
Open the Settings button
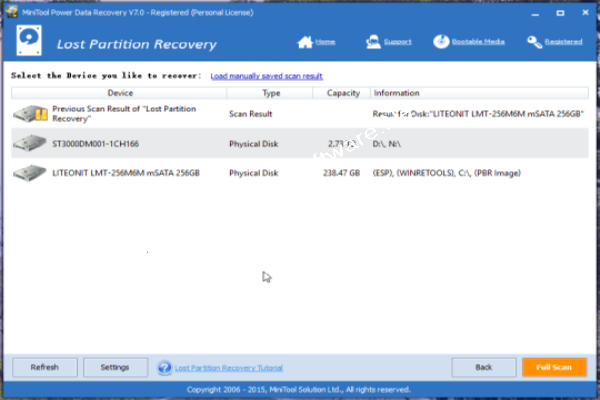click(x=115, y=367)
